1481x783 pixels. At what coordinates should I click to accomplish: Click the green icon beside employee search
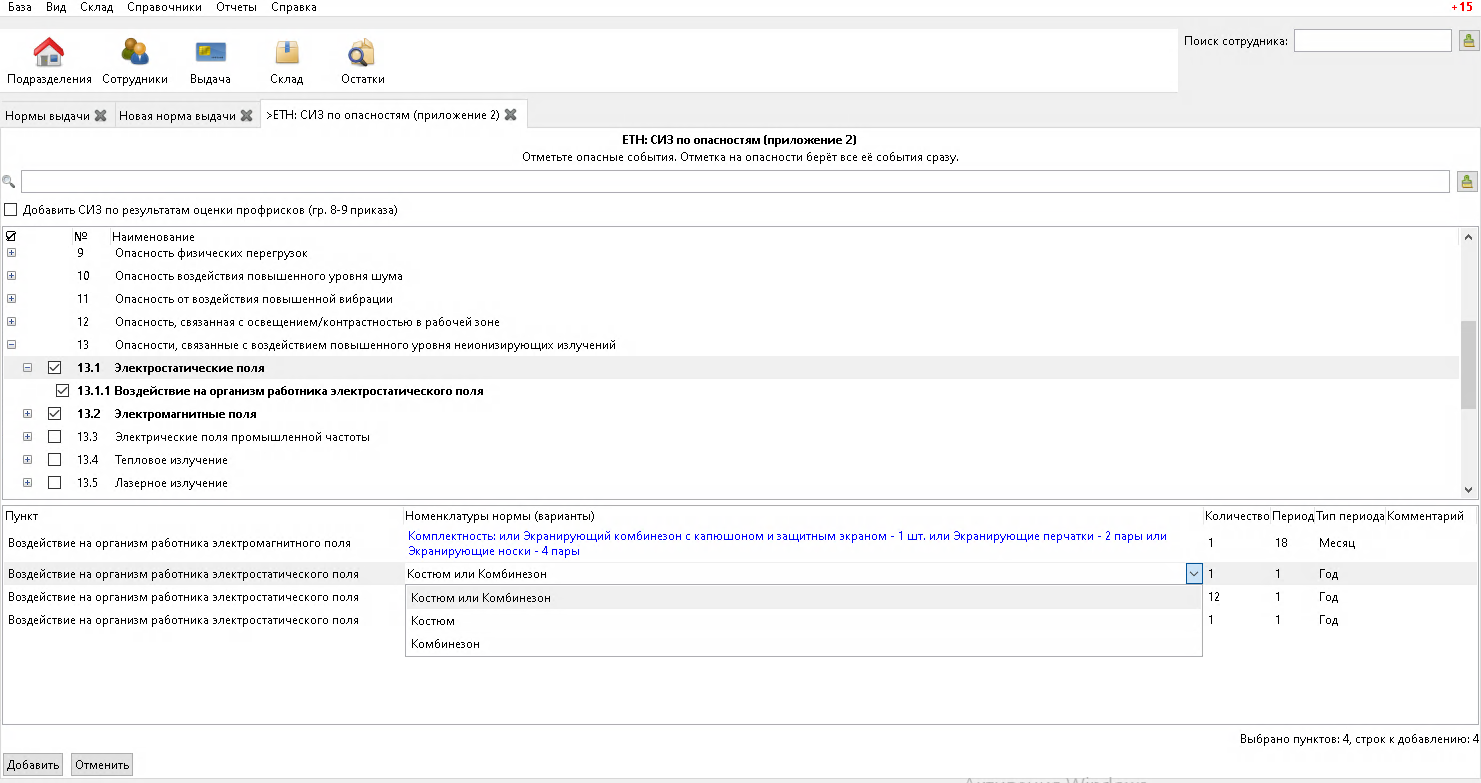point(1468,41)
